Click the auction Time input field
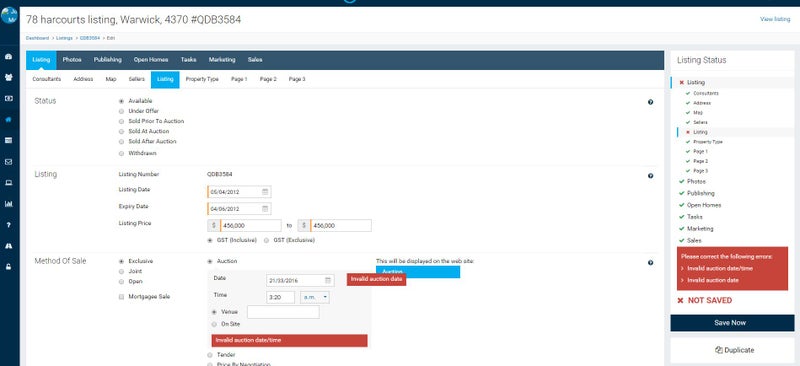The width and height of the screenshot is (800, 366). tap(281, 297)
